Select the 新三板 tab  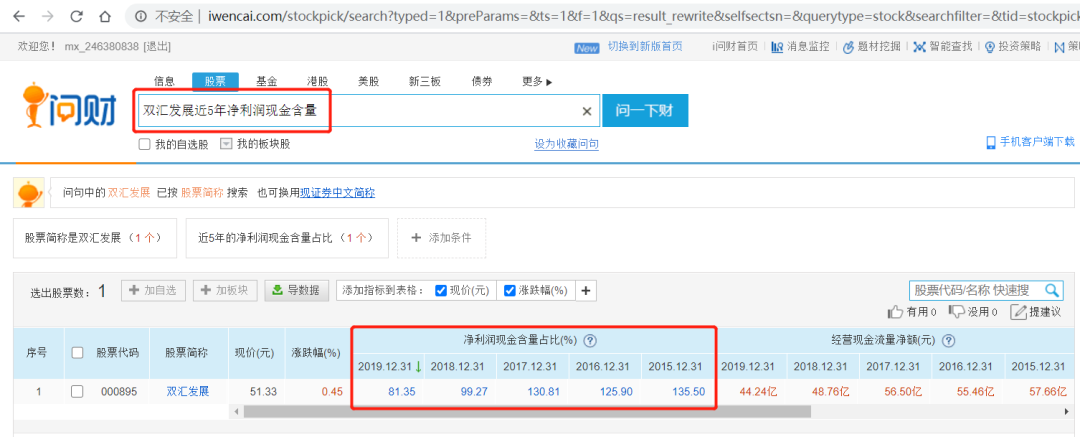click(425, 81)
